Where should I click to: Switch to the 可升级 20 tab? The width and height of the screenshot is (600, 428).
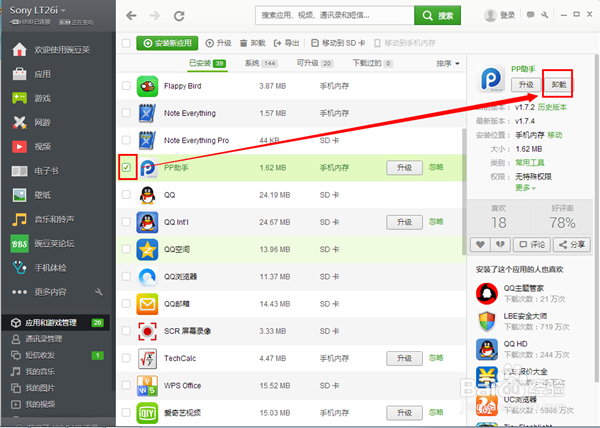[x=315, y=63]
